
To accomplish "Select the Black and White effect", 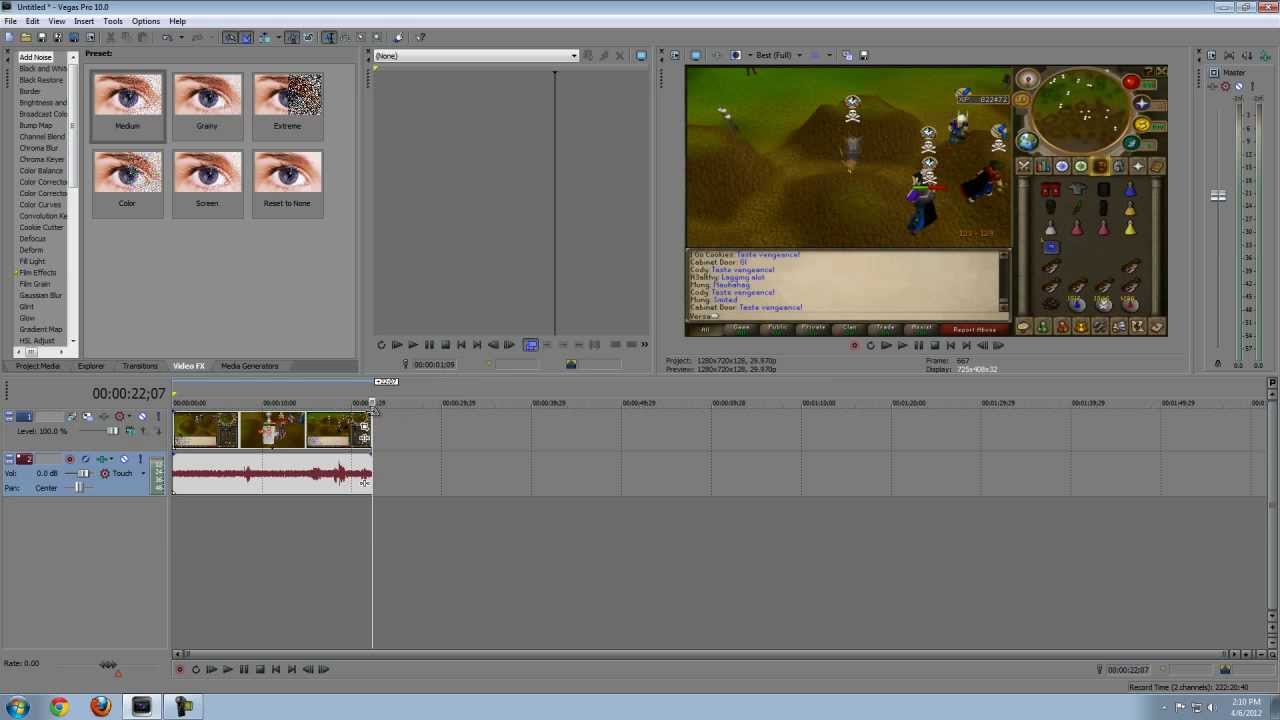I will [x=43, y=68].
